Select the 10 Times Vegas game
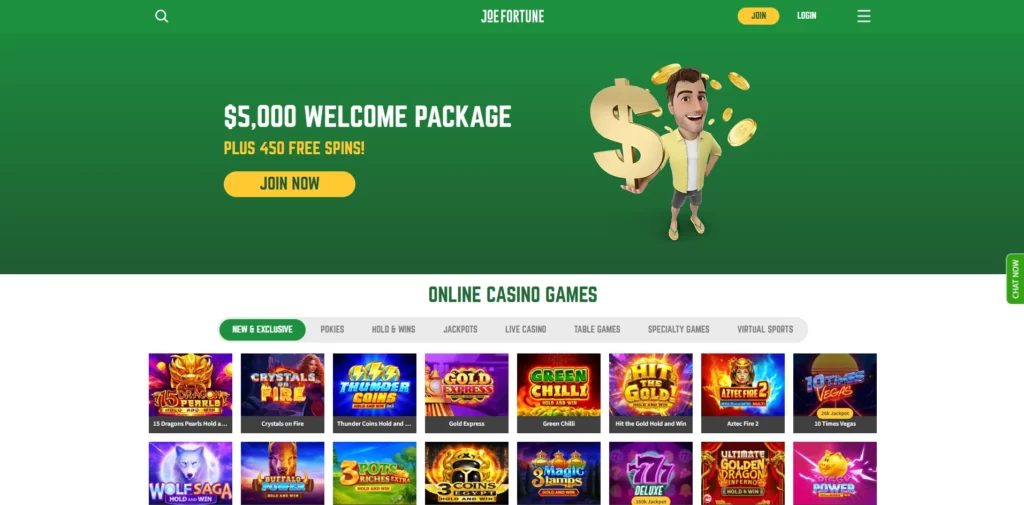Screen dimensions: 1024x505 click(835, 393)
